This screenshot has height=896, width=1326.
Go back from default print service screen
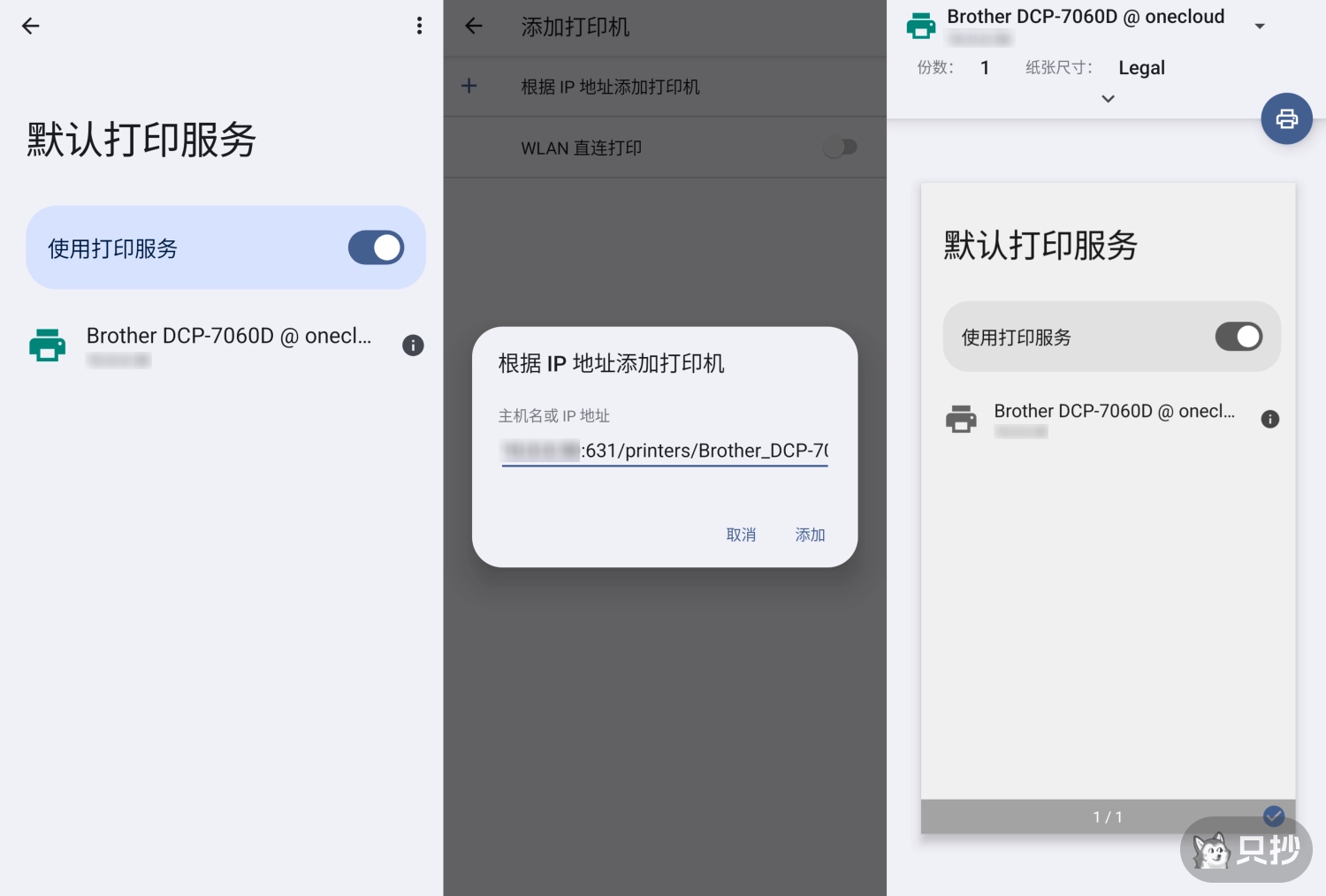tap(31, 27)
